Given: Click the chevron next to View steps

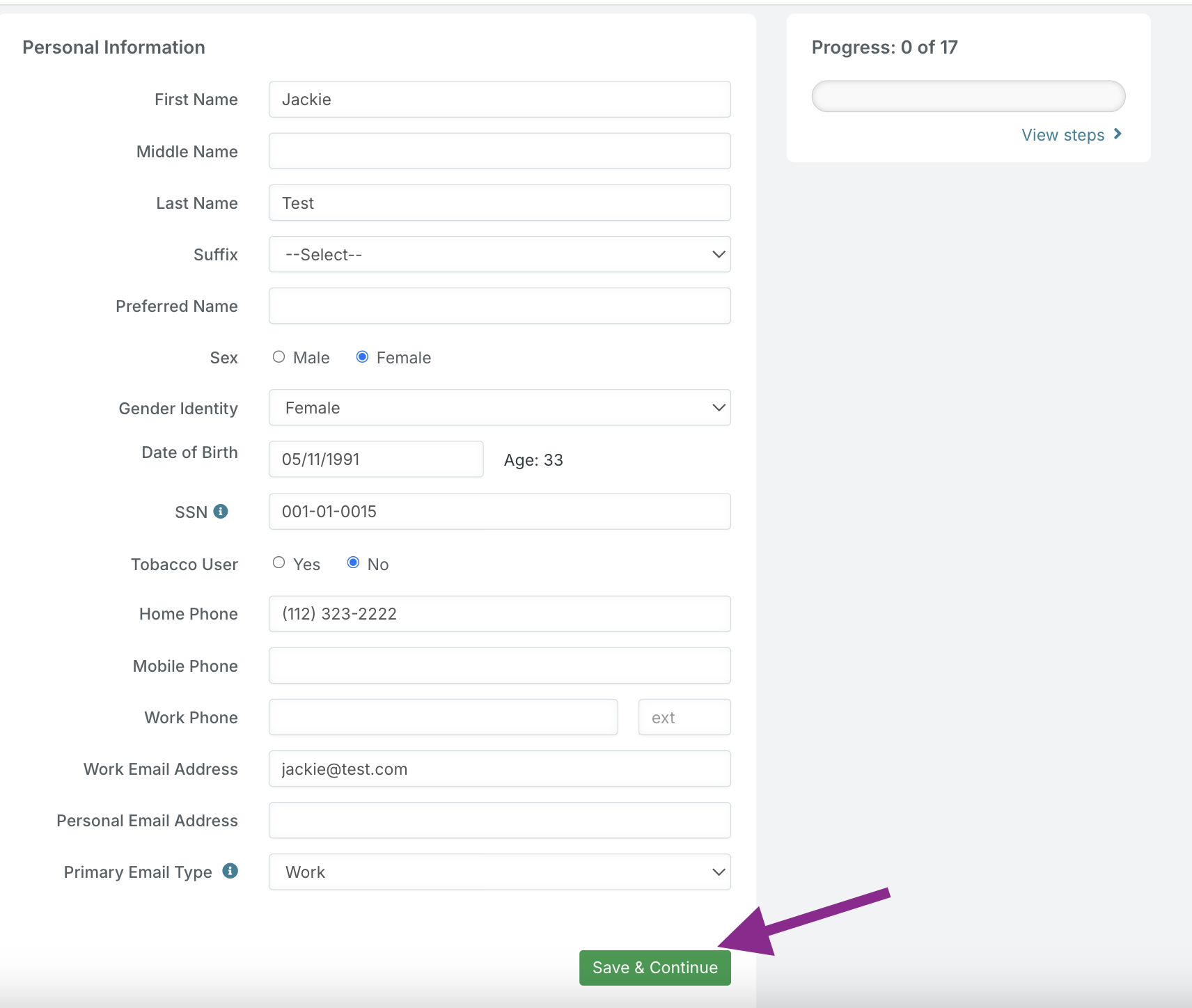Looking at the screenshot, I should pyautogui.click(x=1117, y=134).
